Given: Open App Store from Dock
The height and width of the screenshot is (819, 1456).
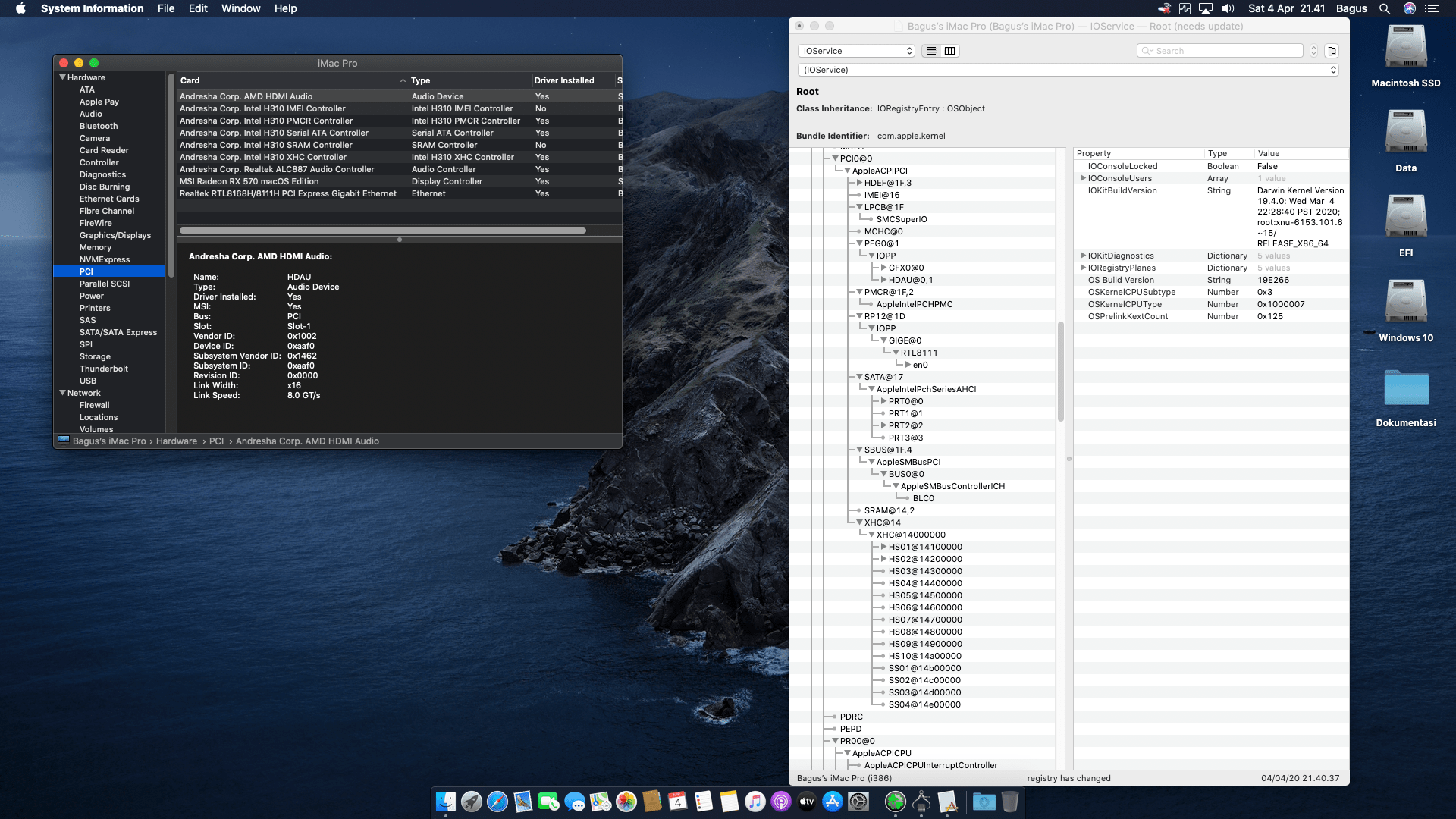Looking at the screenshot, I should [x=833, y=802].
